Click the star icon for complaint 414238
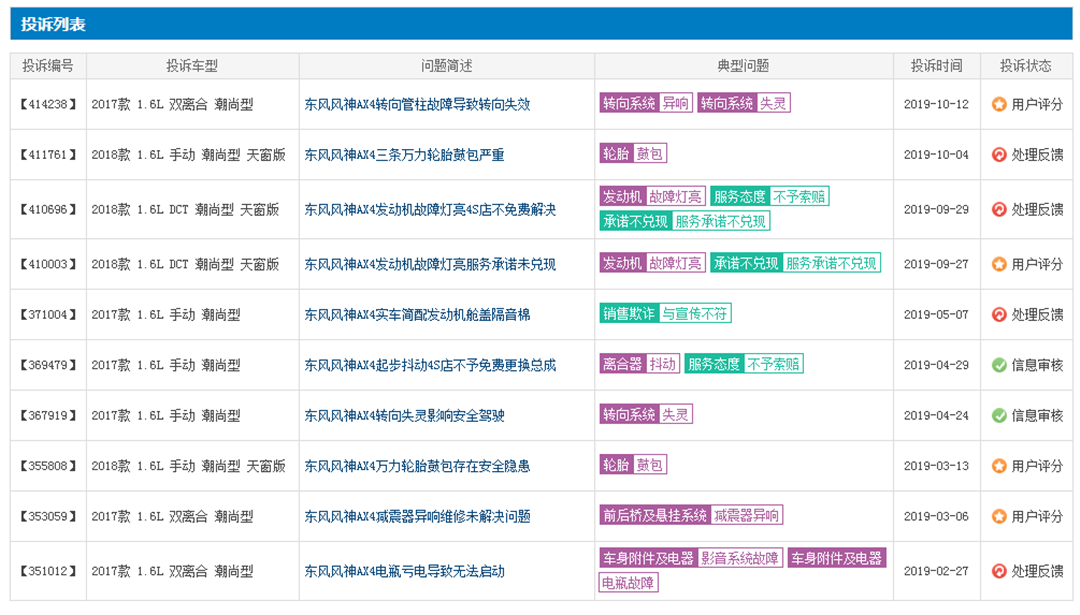1080x615 pixels. [x=998, y=104]
